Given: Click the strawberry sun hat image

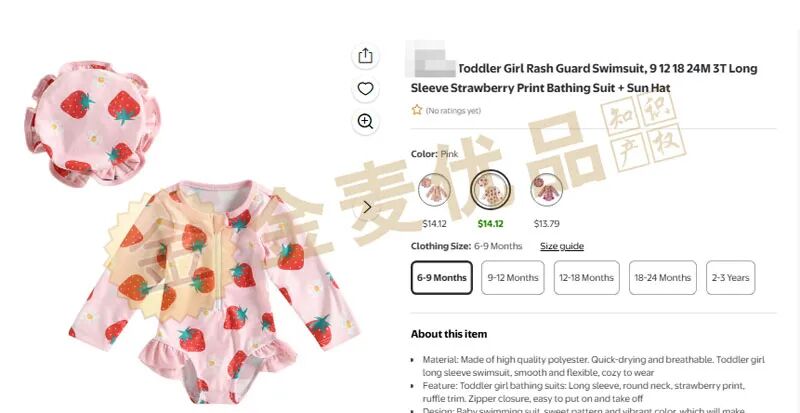Looking at the screenshot, I should pos(92,123).
